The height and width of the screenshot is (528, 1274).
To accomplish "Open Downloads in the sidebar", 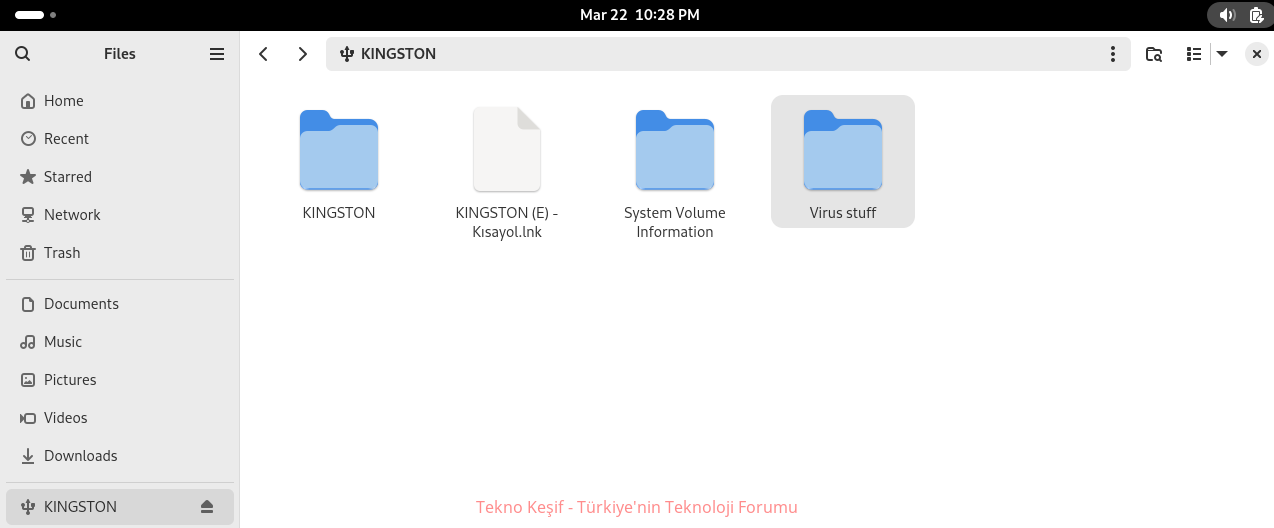I will point(120,456).
